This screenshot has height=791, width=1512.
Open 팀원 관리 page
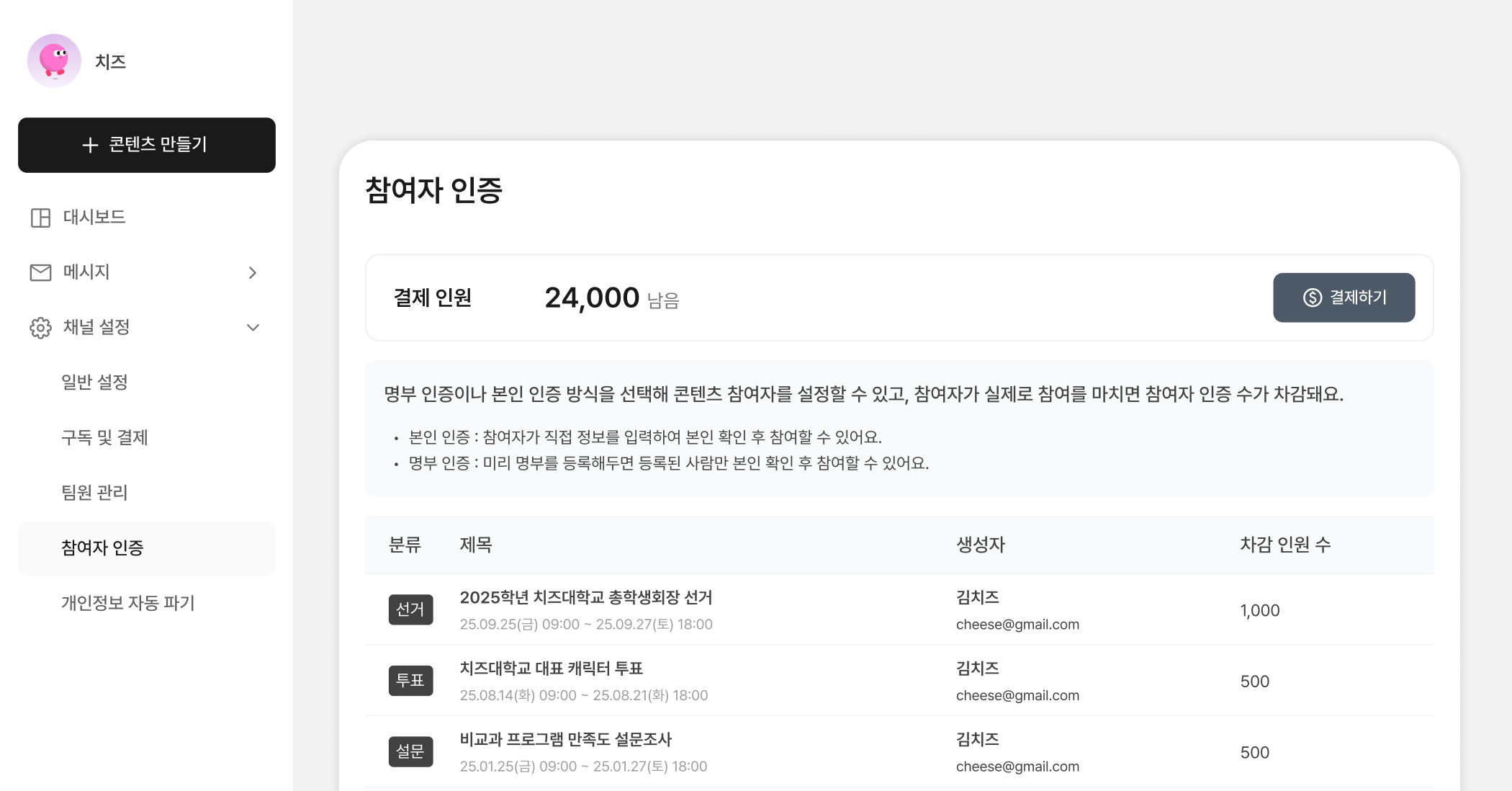[x=94, y=493]
